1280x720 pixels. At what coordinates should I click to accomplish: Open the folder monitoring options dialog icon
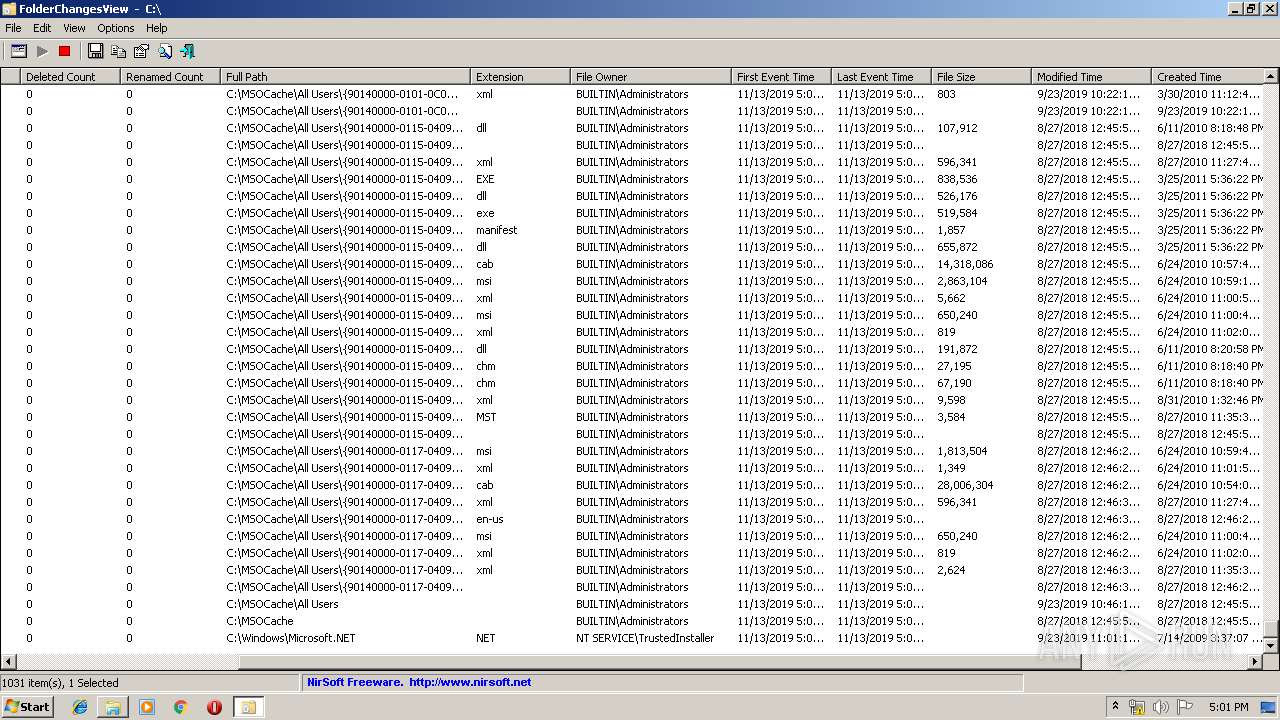(x=18, y=51)
